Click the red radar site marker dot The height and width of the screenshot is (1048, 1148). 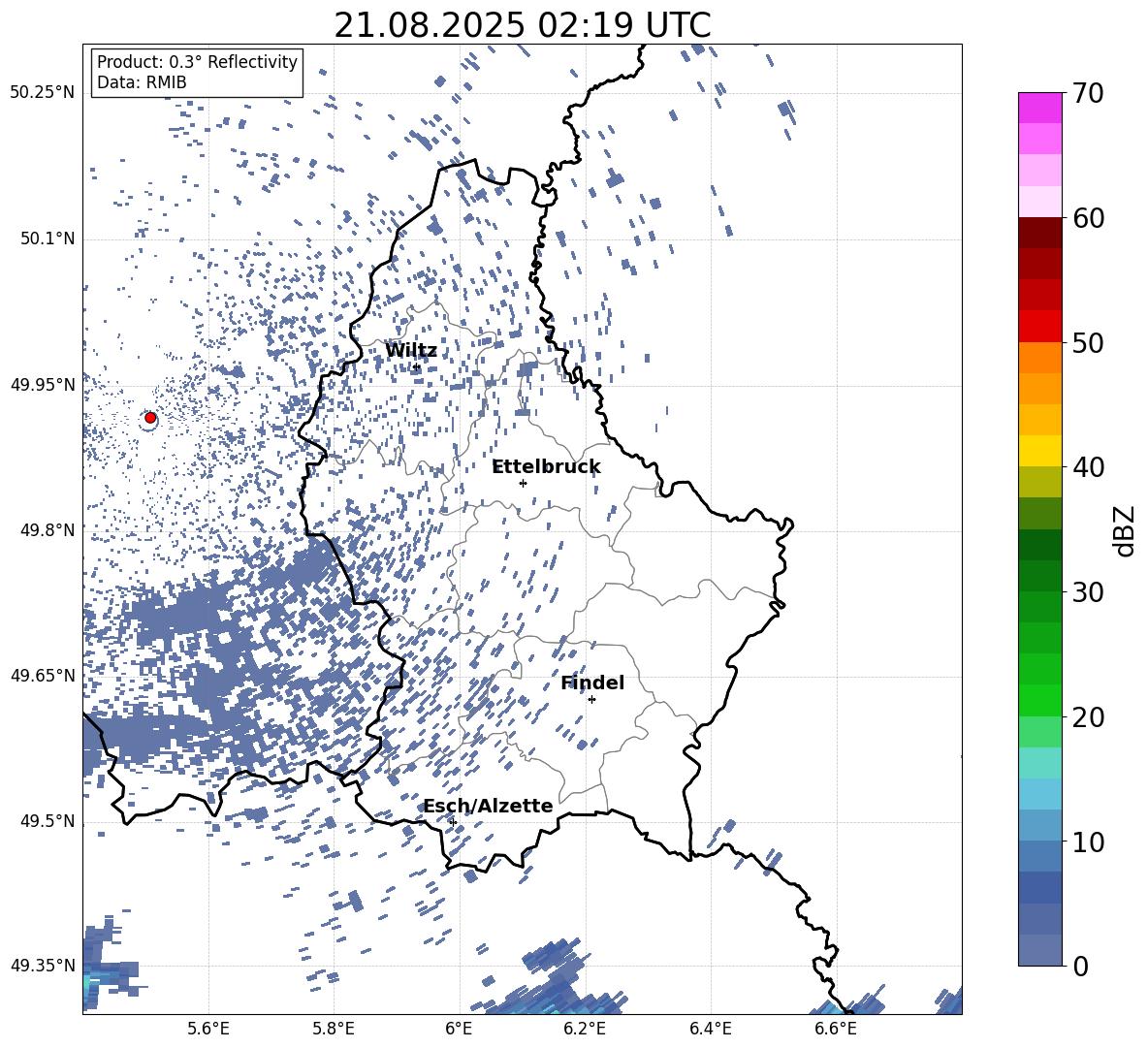(x=150, y=418)
